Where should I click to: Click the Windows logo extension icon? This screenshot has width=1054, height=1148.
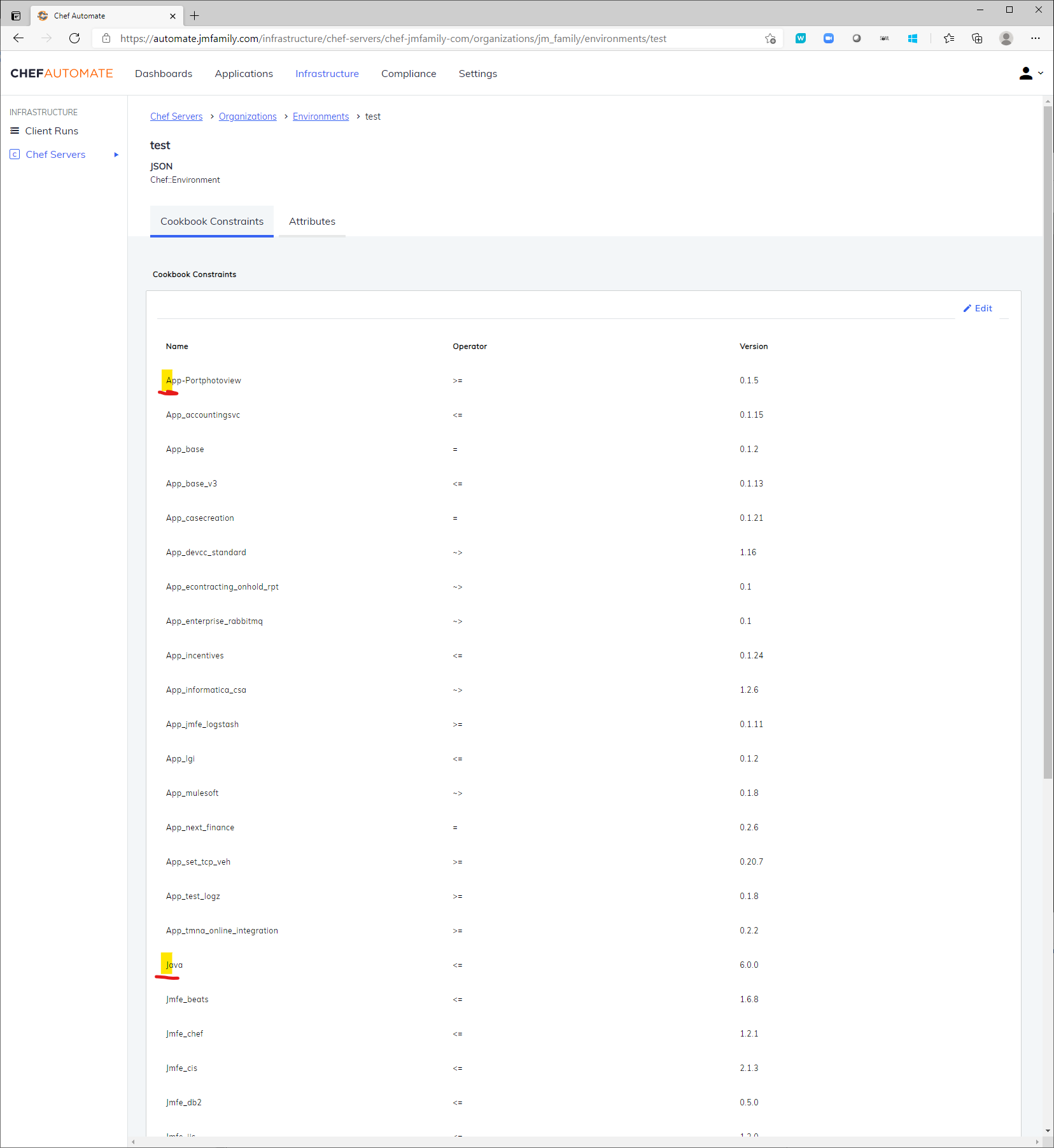[x=913, y=38]
